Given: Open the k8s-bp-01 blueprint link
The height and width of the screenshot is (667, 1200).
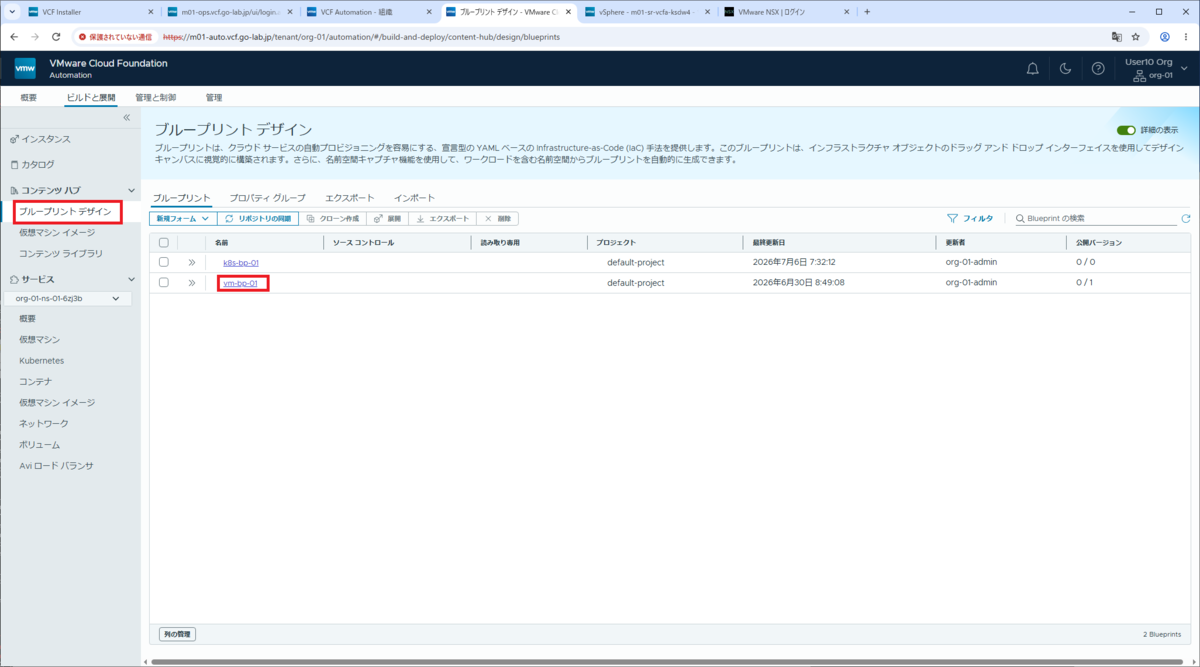Looking at the screenshot, I should 241,262.
